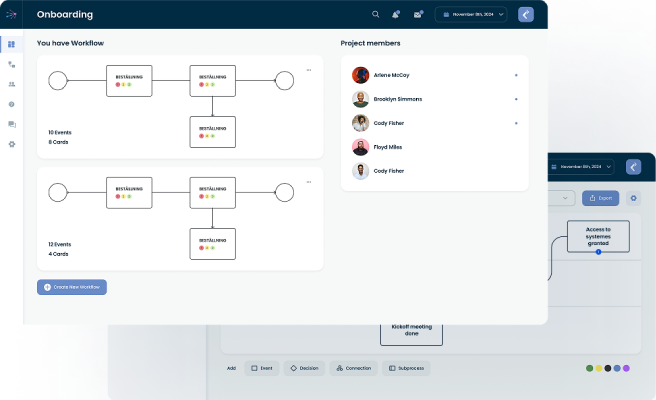Open the settings gear icon in the sidebar
Image resolution: width=656 pixels, height=400 pixels.
[12, 144]
